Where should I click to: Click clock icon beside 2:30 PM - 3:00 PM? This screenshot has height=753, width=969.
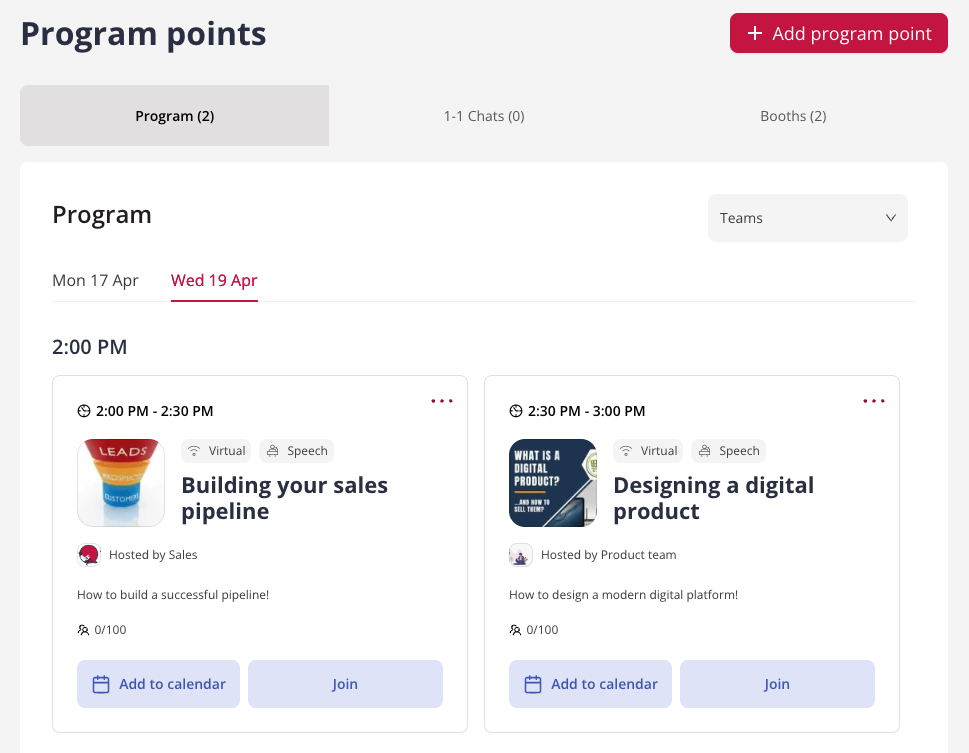click(516, 411)
